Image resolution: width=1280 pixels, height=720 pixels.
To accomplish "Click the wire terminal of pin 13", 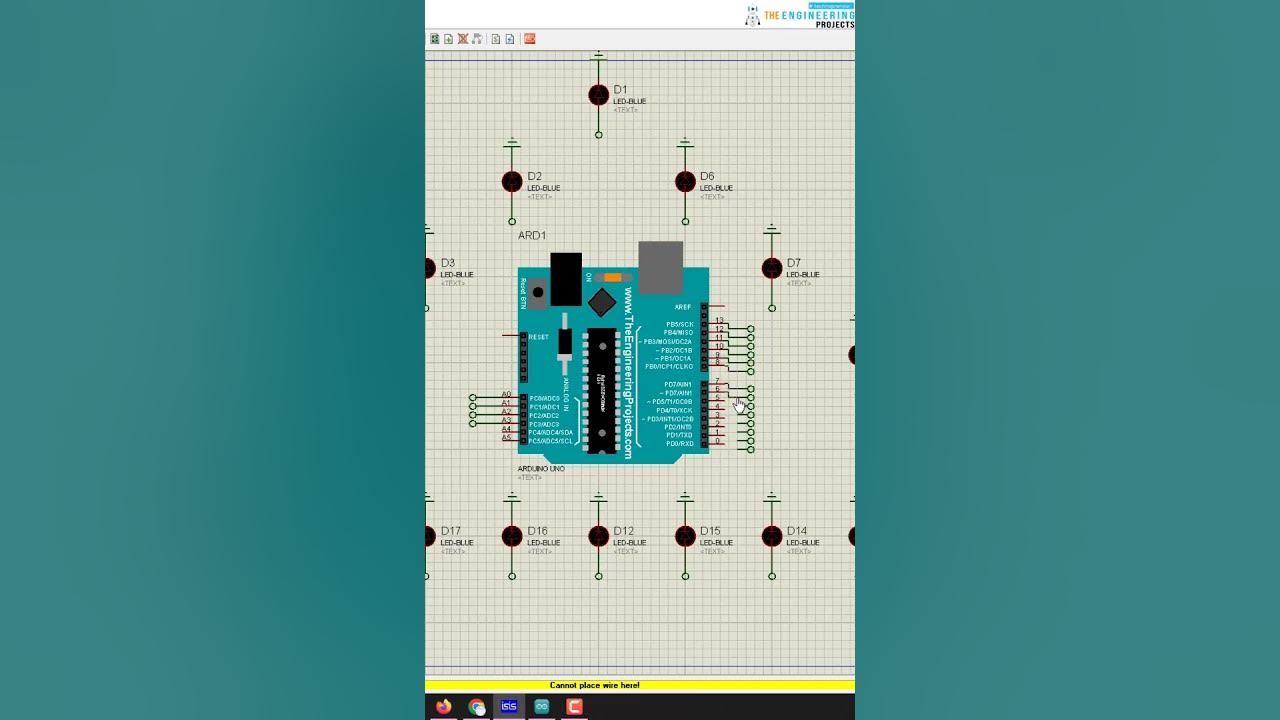I will pos(750,328).
